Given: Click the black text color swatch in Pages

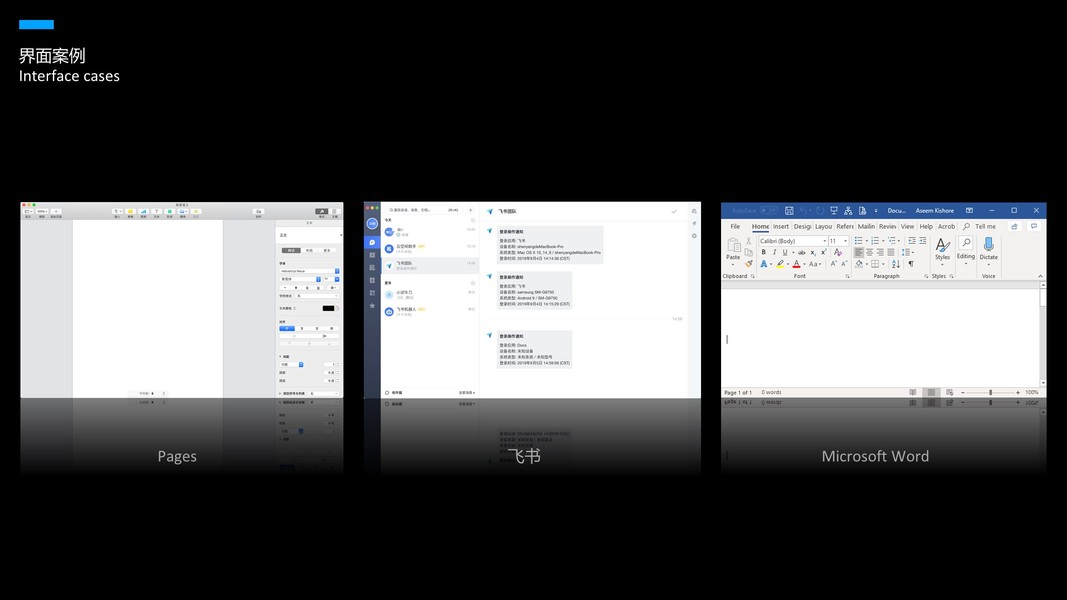Looking at the screenshot, I should 328,308.
